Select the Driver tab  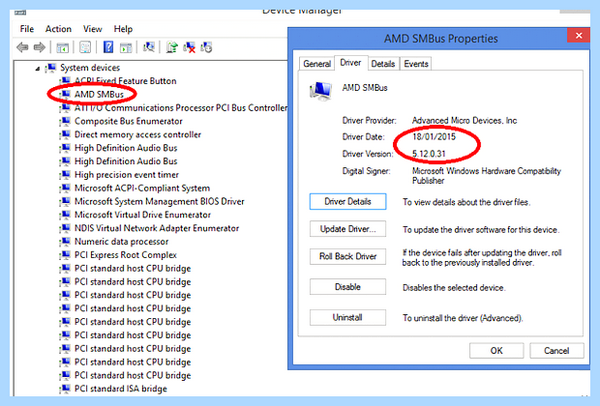pyautogui.click(x=351, y=63)
